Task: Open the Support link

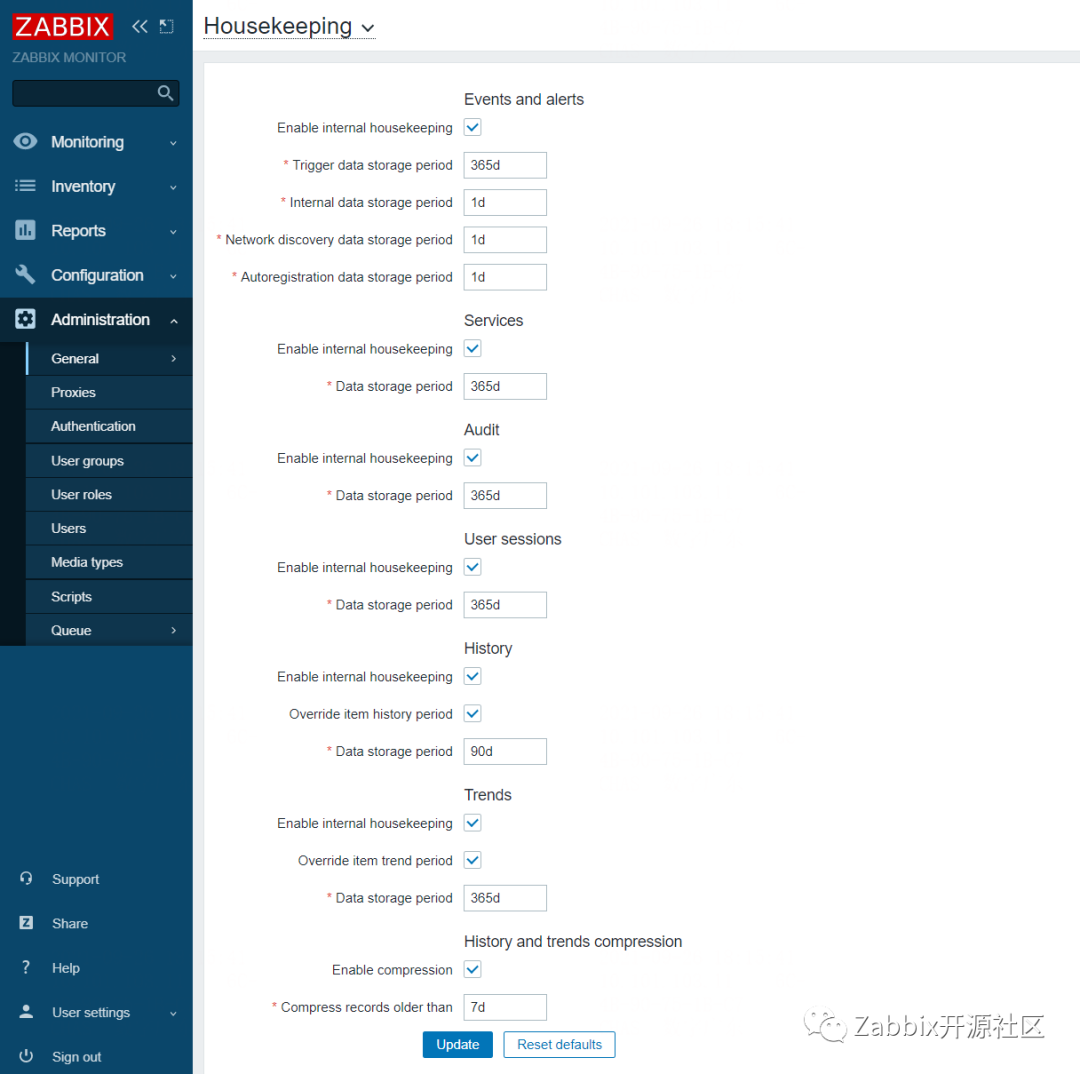Action: point(76,879)
